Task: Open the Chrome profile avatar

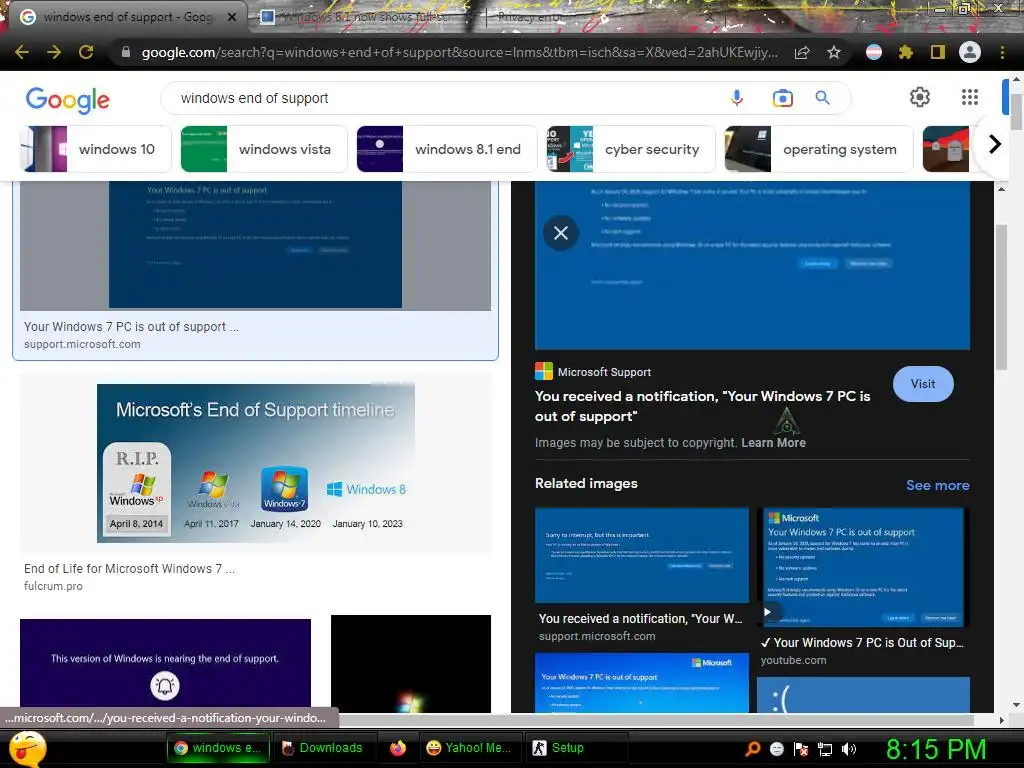Action: pos(970,52)
